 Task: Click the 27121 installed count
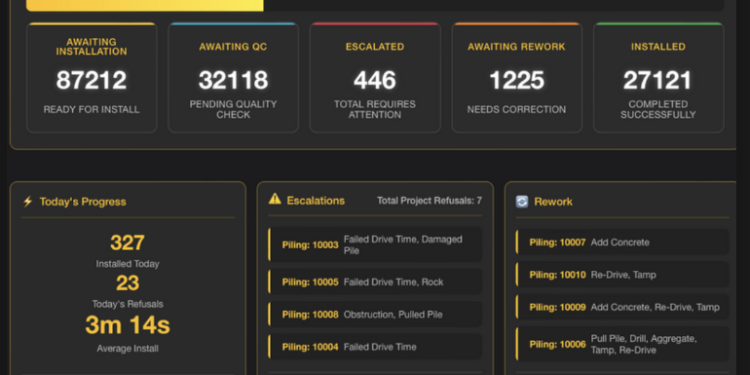point(658,80)
